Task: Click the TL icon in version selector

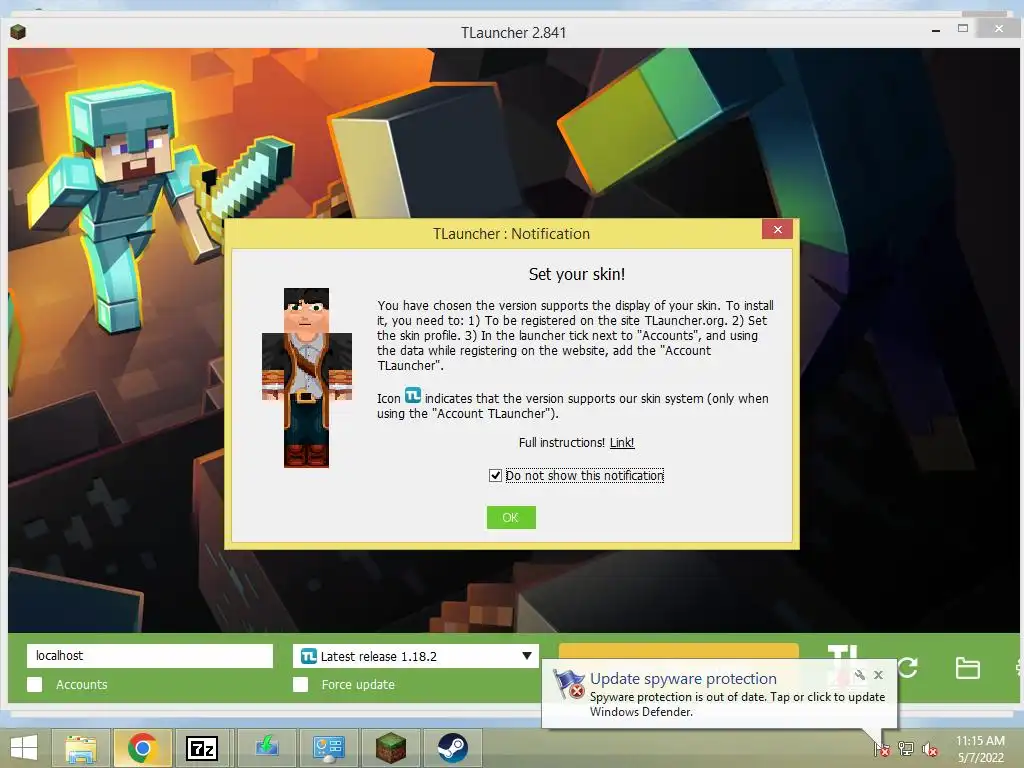Action: pos(308,656)
